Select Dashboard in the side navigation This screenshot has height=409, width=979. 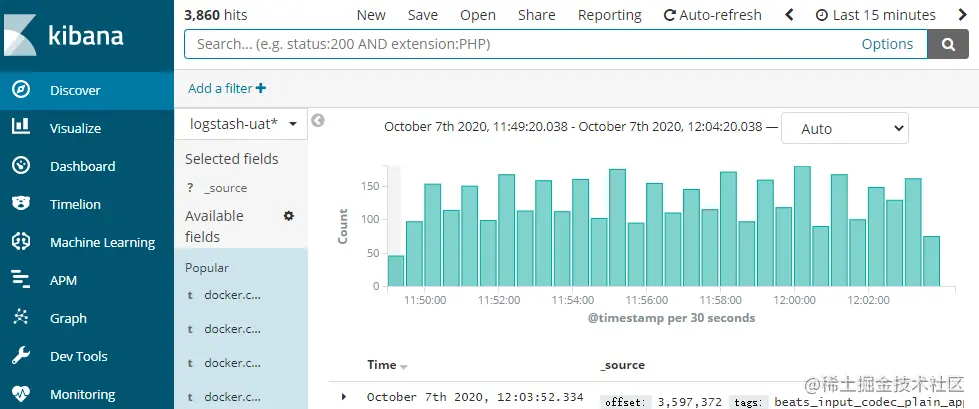(82, 166)
